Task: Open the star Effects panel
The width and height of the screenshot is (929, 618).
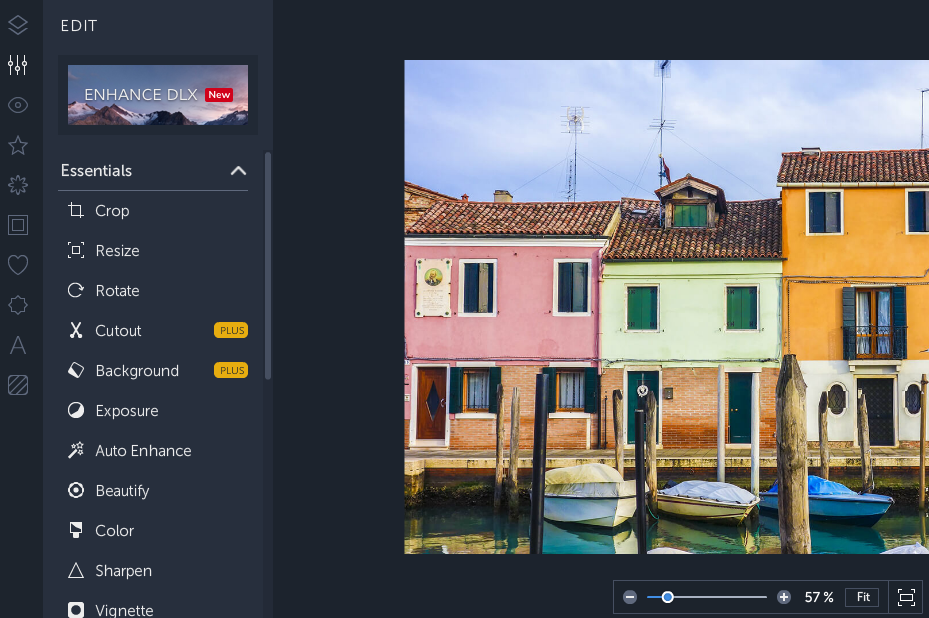Action: 18,145
